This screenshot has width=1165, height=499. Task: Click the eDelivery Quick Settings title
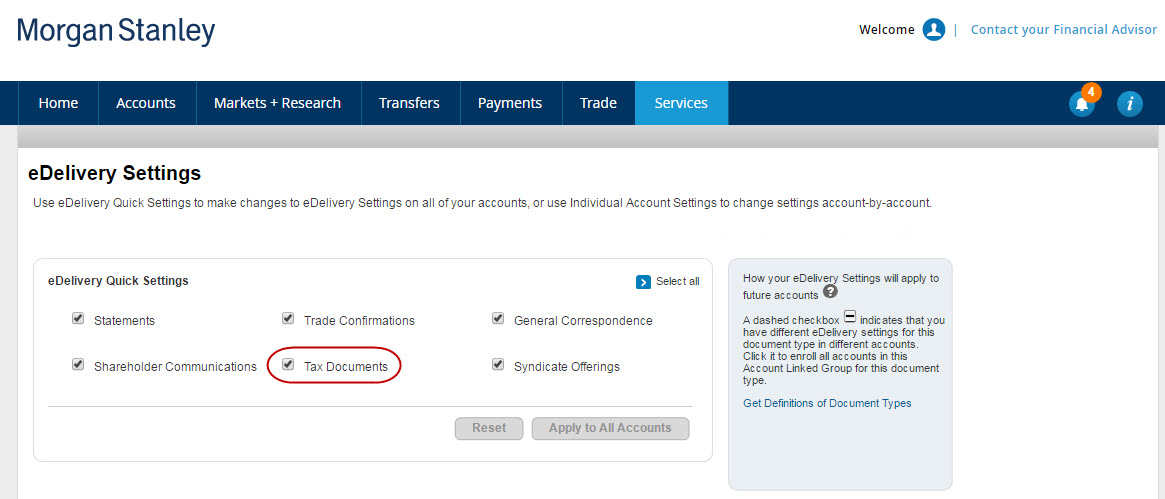click(118, 281)
